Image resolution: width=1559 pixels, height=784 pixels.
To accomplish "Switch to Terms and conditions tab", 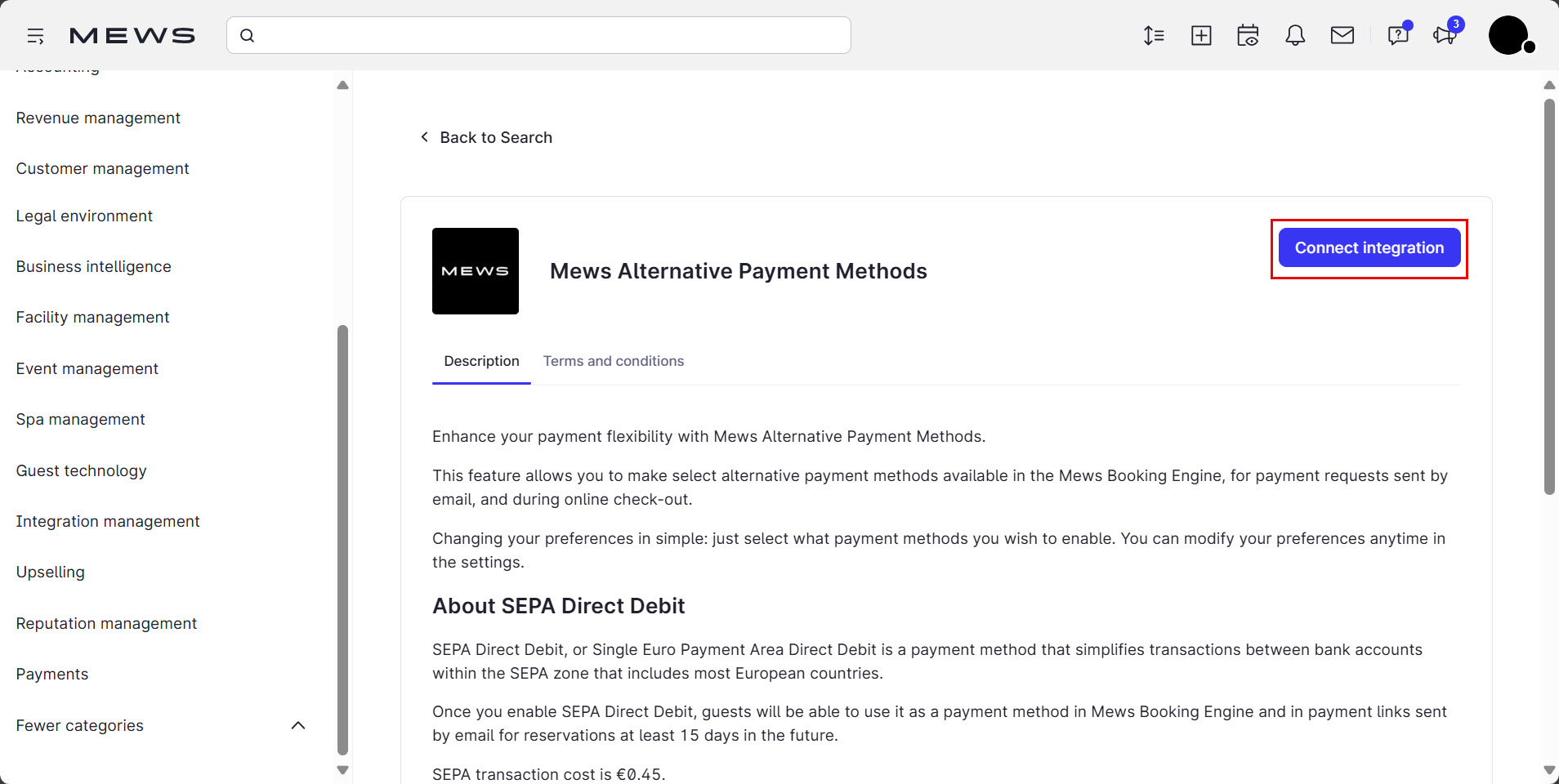I will (614, 361).
